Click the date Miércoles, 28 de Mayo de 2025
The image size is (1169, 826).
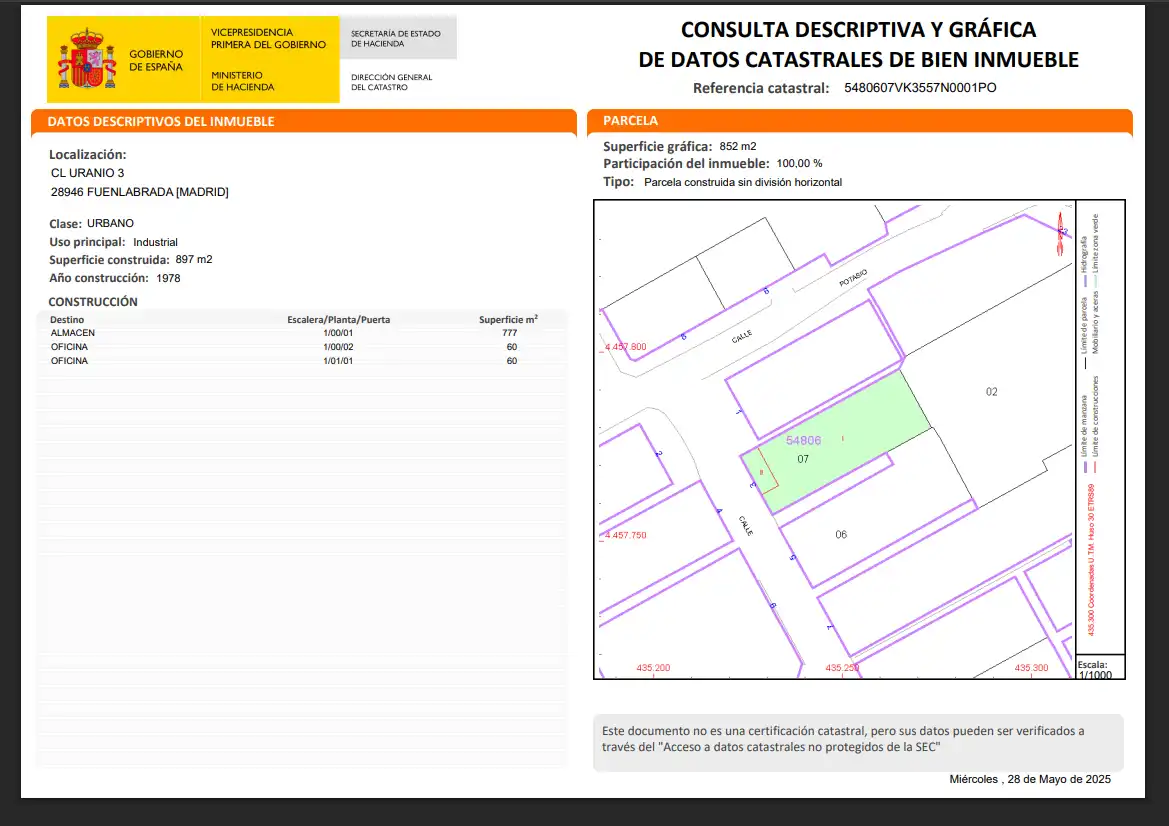(1030, 779)
